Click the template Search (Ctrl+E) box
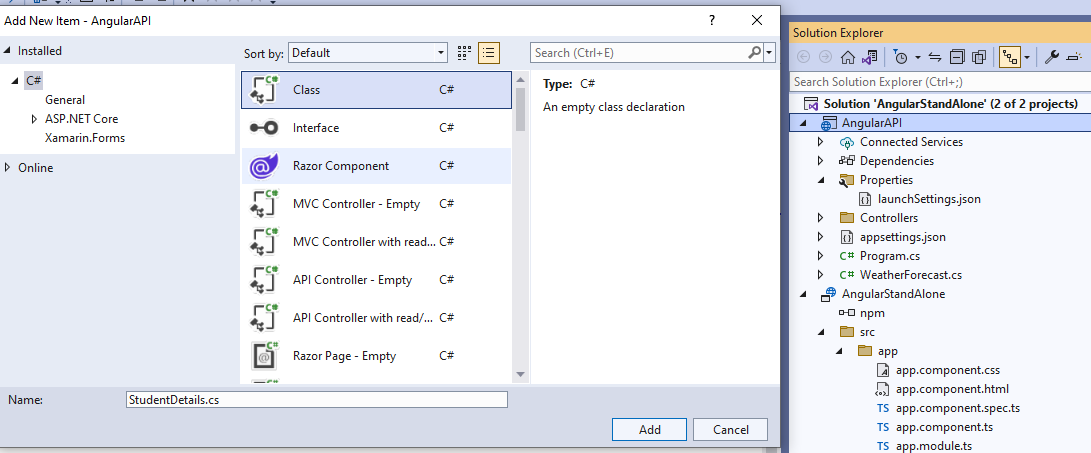 coord(639,52)
